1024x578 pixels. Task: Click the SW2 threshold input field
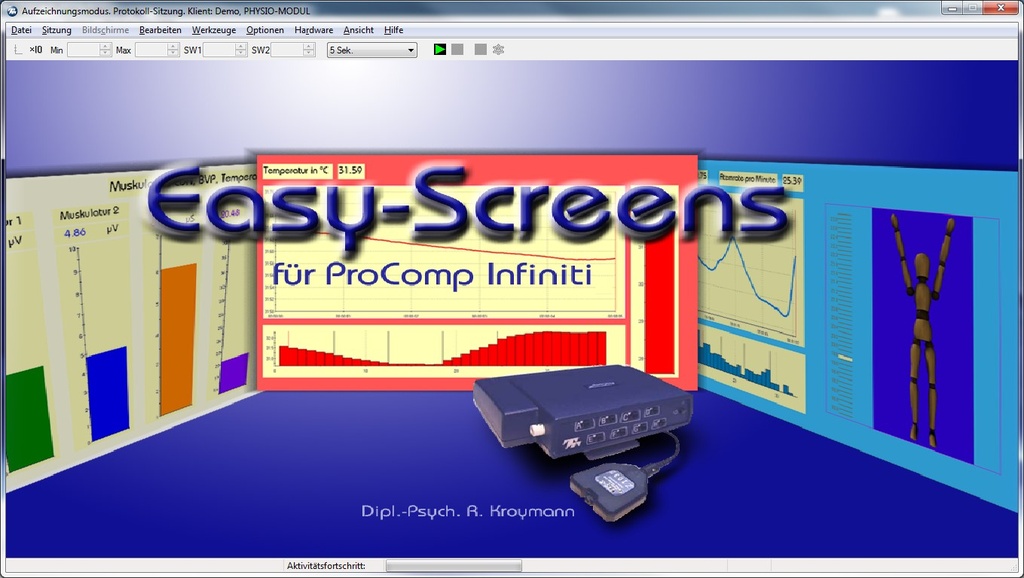(287, 50)
